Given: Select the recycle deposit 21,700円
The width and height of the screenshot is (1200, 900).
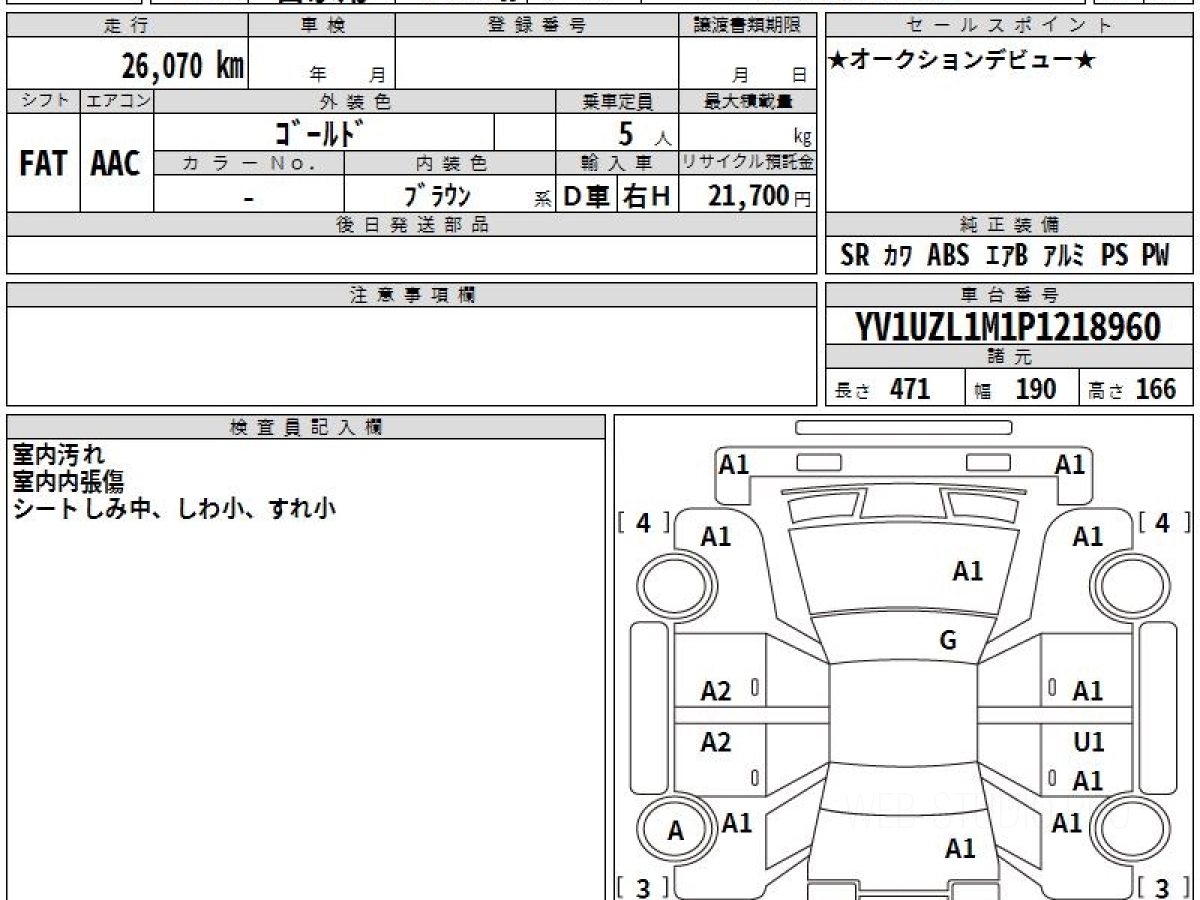Looking at the screenshot, I should pos(760,196).
